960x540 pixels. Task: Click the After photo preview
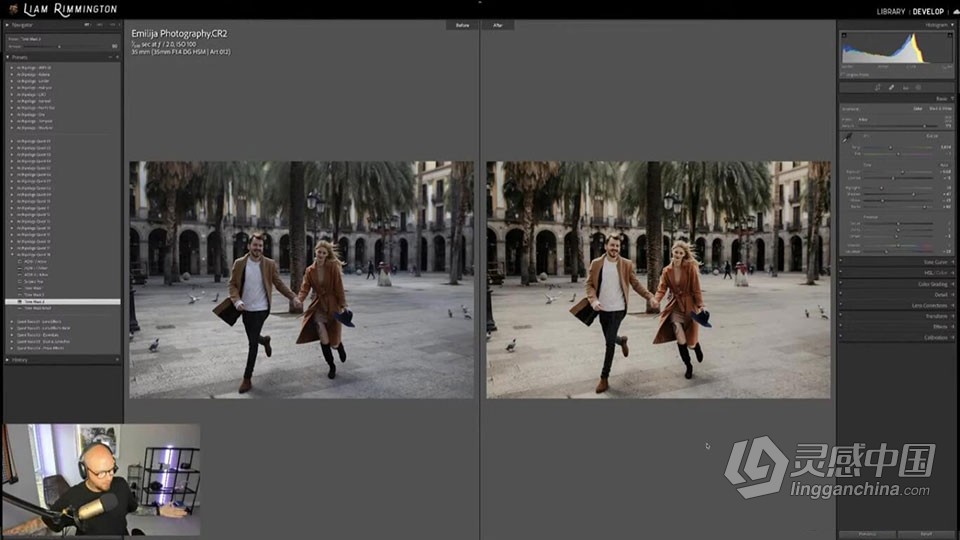[658, 280]
